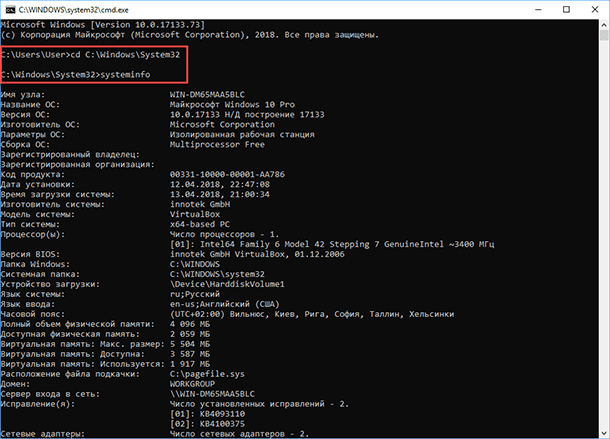Image resolution: width=610 pixels, height=439 pixels.
Task: Click the 'Название ОС:' label
Action: coord(30,105)
